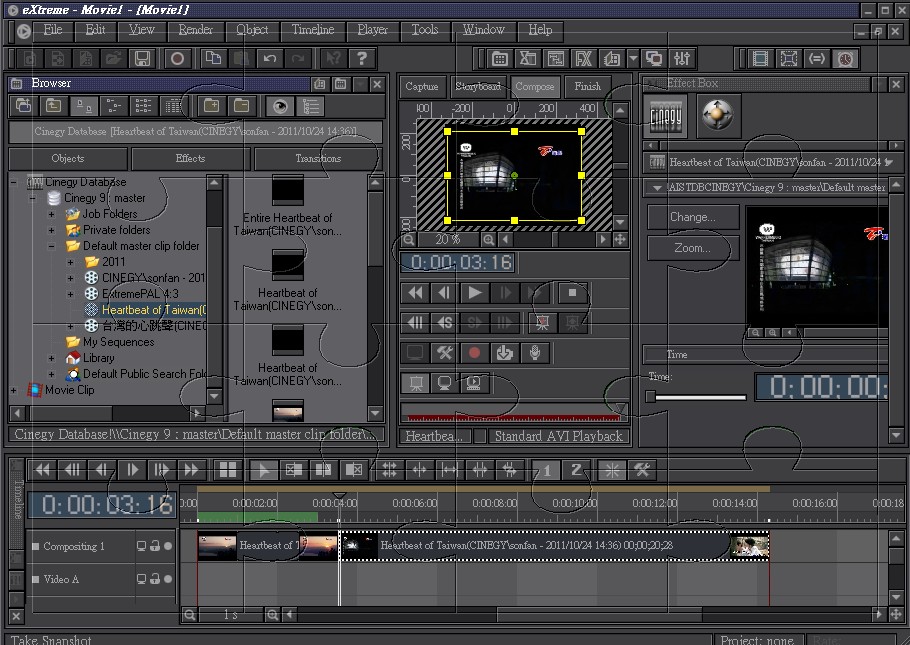The width and height of the screenshot is (910, 645).
Task: Open the Render menu
Action: (x=196, y=30)
